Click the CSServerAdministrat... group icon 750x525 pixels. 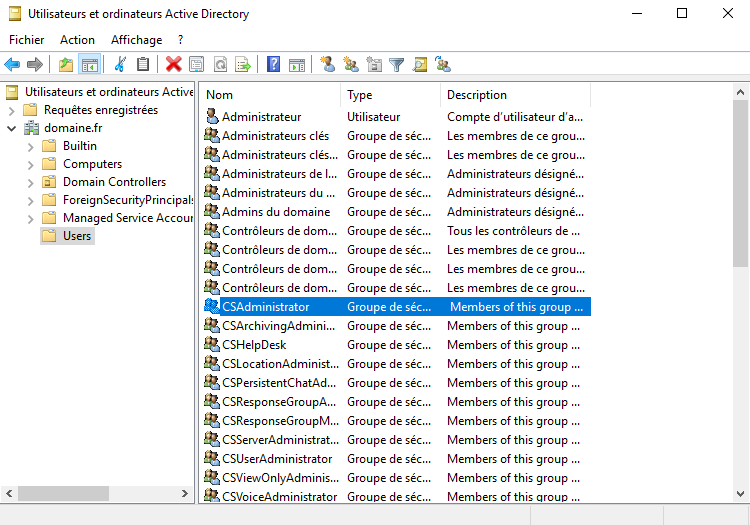(211, 439)
